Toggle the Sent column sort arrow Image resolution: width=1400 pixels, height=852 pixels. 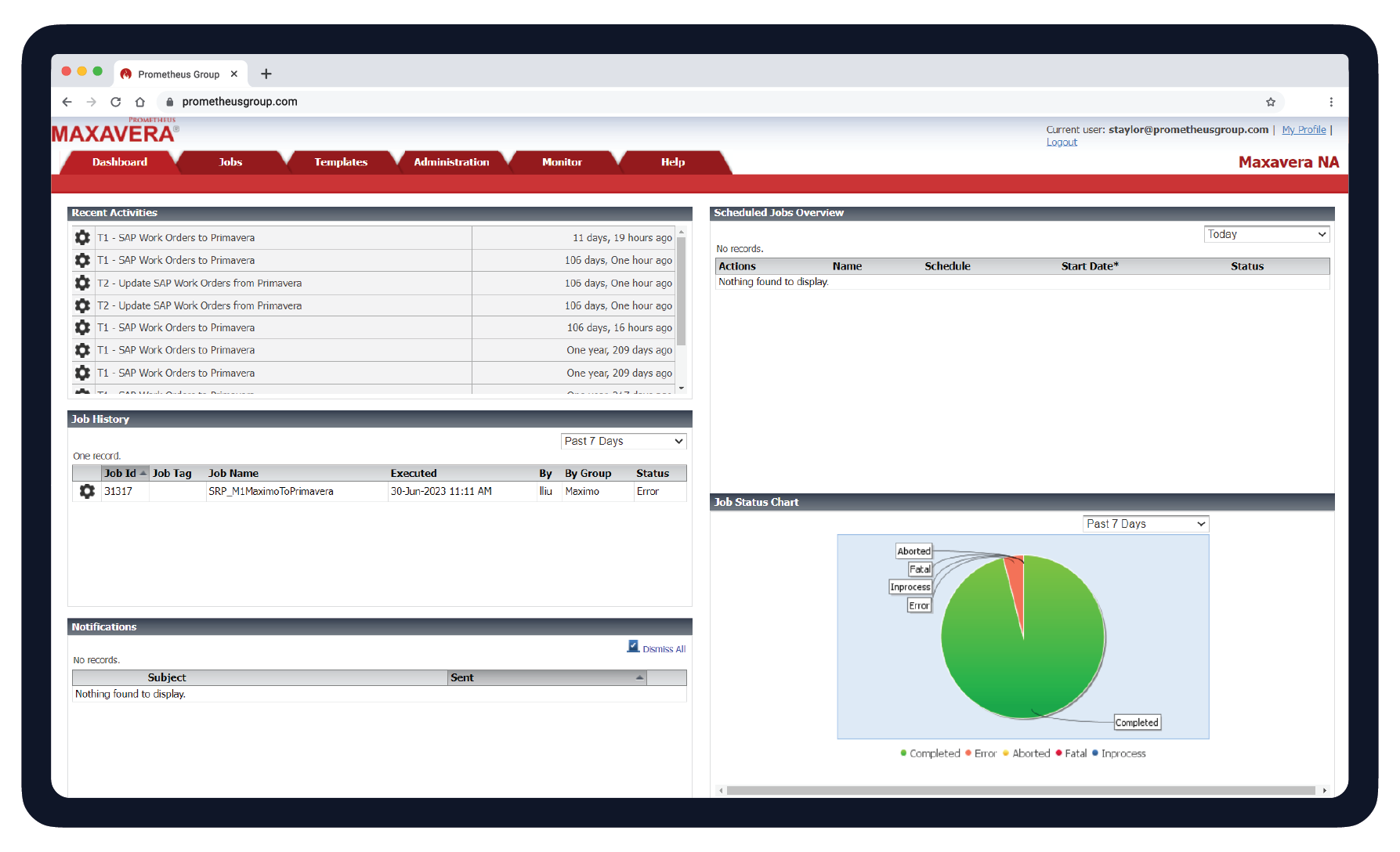pyautogui.click(x=639, y=677)
